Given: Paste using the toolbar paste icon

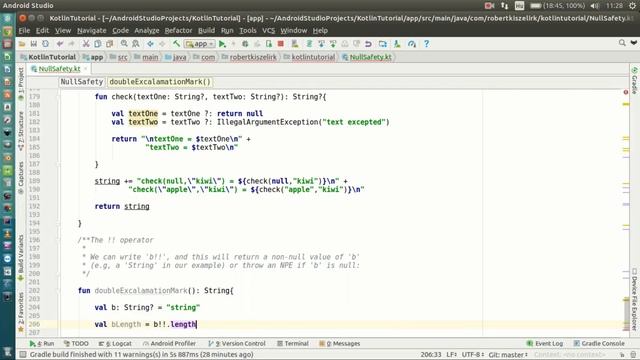Looking at the screenshot, I should [x=109, y=44].
